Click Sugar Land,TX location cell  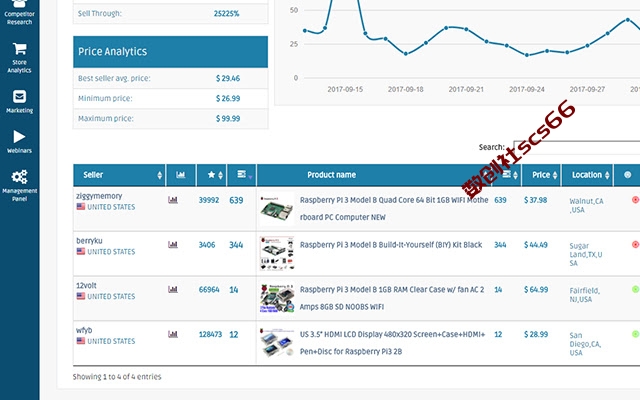click(585, 254)
